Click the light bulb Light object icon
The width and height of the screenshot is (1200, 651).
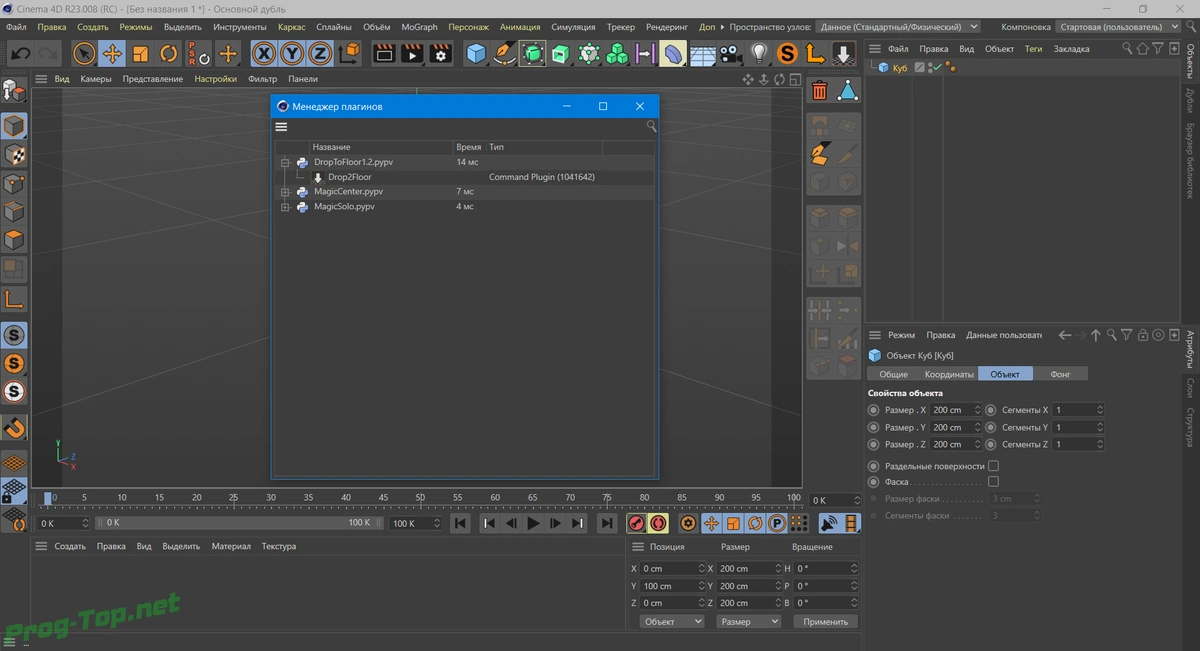pos(760,53)
